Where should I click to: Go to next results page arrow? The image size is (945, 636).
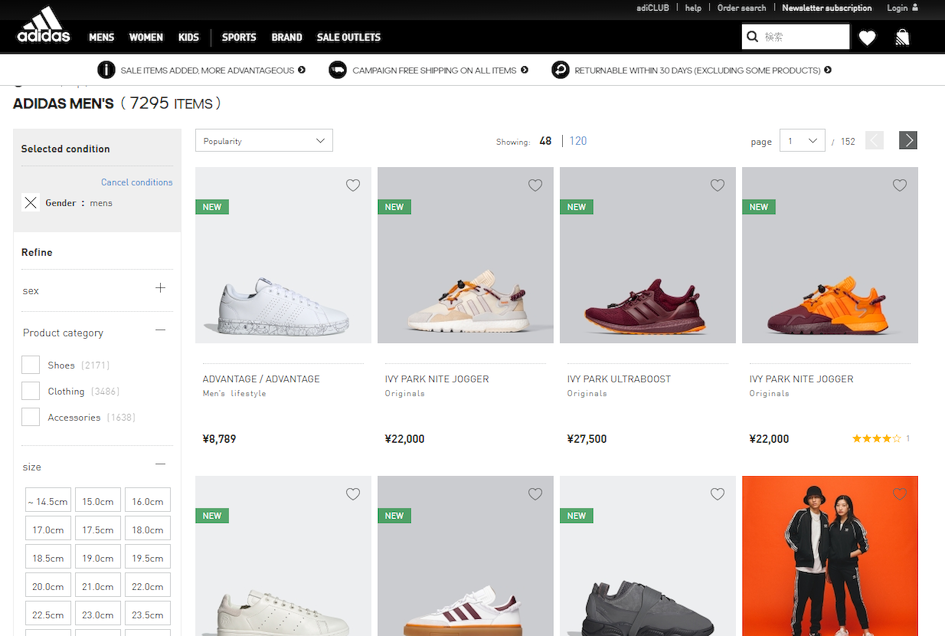point(908,140)
